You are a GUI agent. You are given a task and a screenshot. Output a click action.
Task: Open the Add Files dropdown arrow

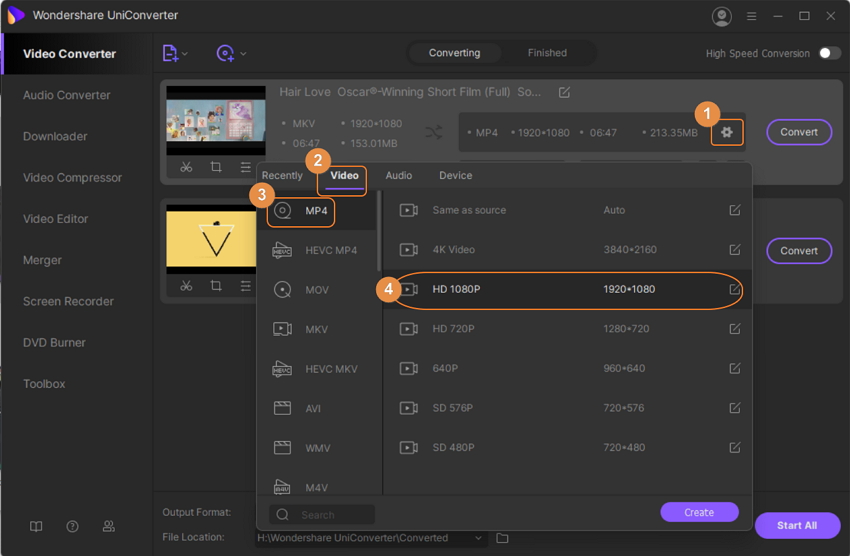(185, 54)
